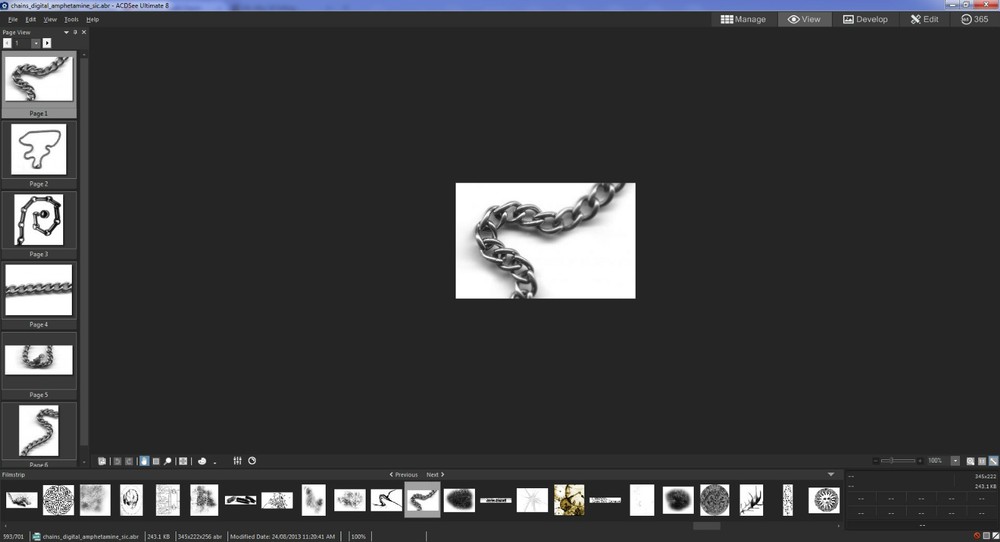Select the Zoom magnifier tool
This screenshot has width=1000, height=542.
(168, 461)
